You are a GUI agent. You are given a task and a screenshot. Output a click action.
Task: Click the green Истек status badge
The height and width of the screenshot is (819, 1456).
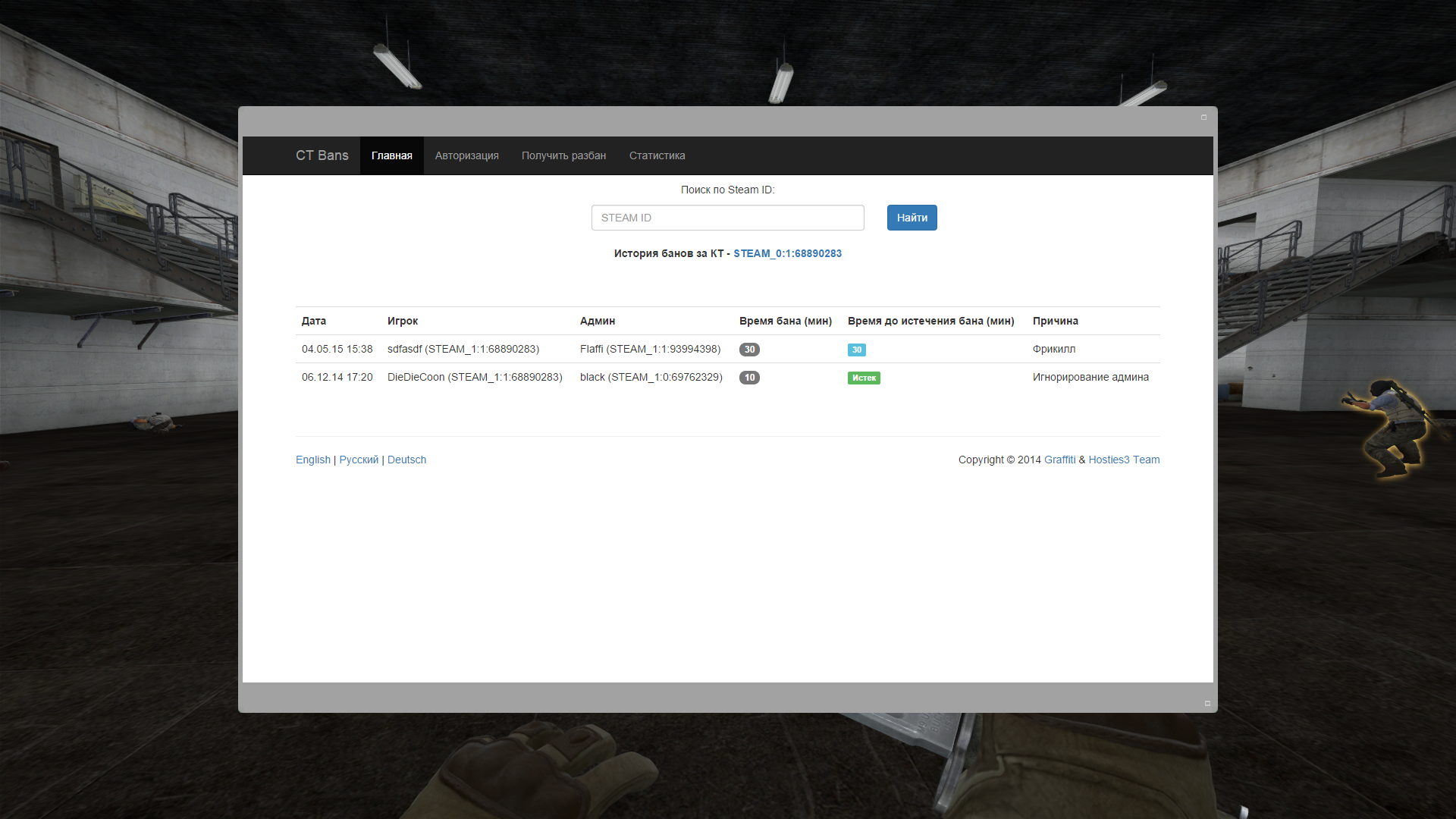click(x=864, y=378)
